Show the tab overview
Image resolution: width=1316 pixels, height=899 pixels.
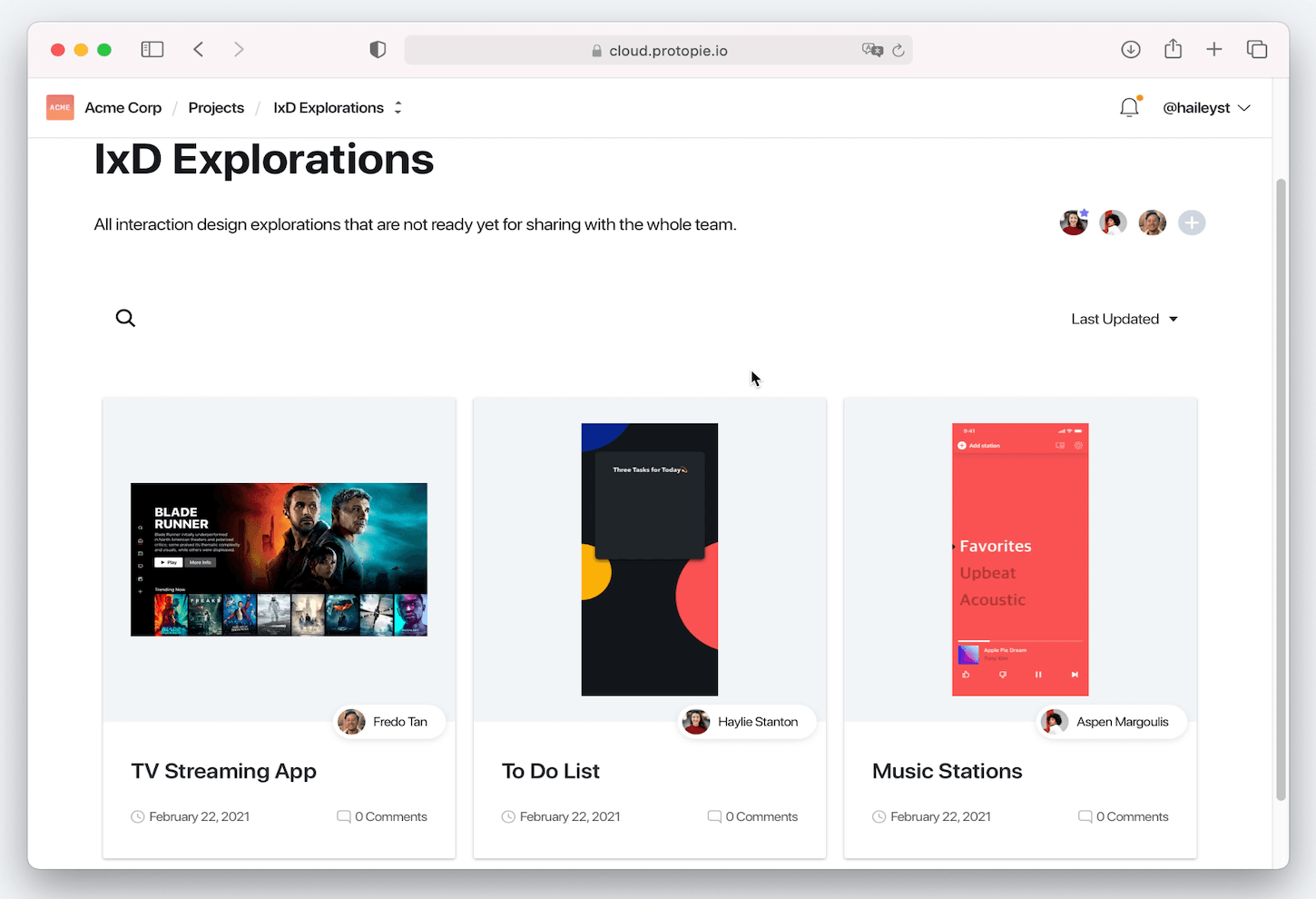(x=1257, y=49)
